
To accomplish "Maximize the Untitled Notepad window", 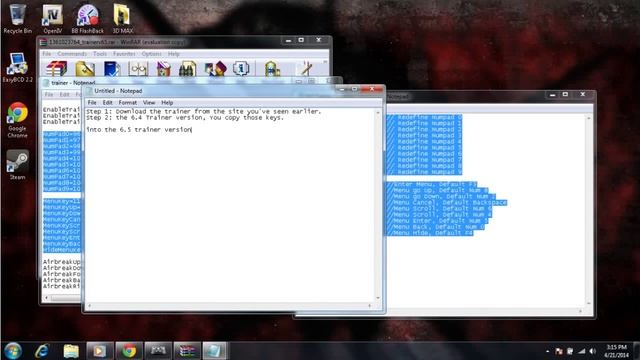I will pyautogui.click(x=354, y=89).
